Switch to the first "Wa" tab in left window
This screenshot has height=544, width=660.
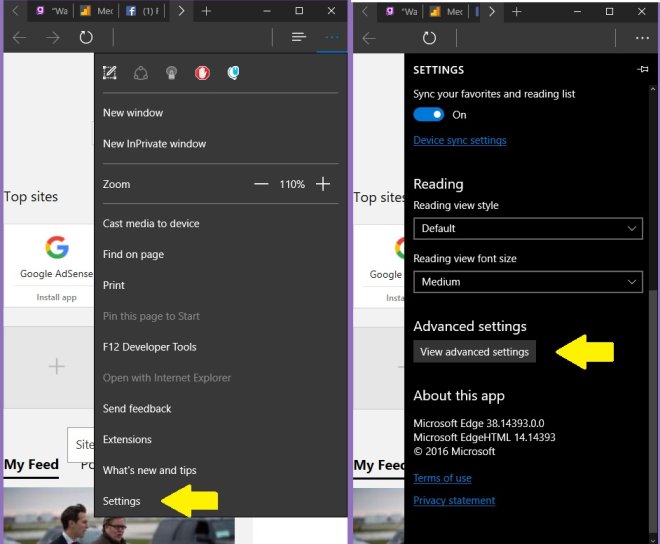point(53,11)
